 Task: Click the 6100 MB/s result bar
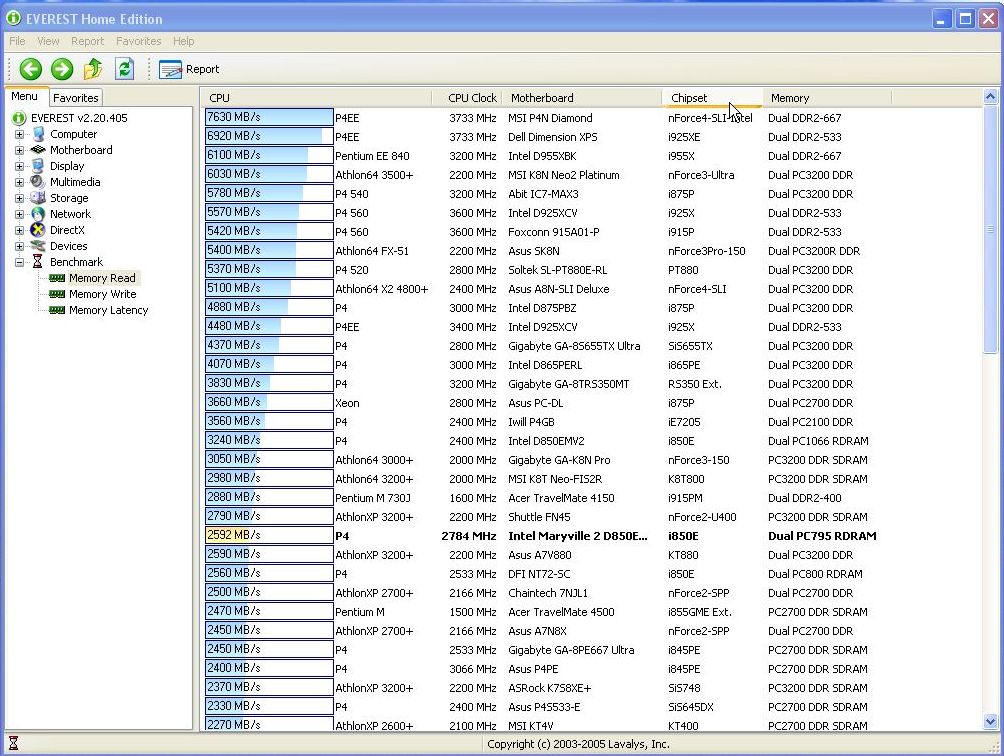(x=269, y=155)
